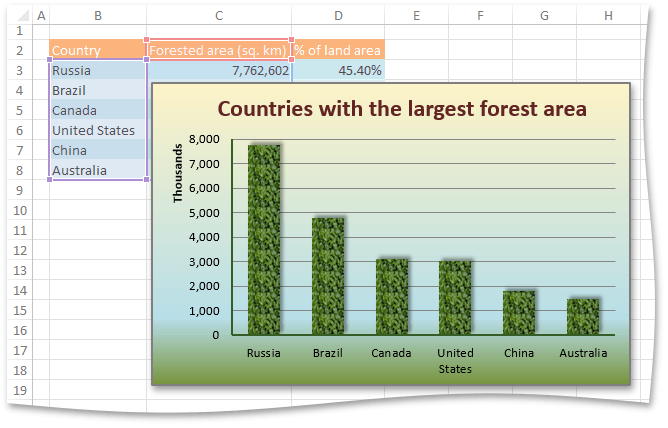This screenshot has height=428, width=668.
Task: Click the 45.40% value cell
Action: [x=338, y=70]
